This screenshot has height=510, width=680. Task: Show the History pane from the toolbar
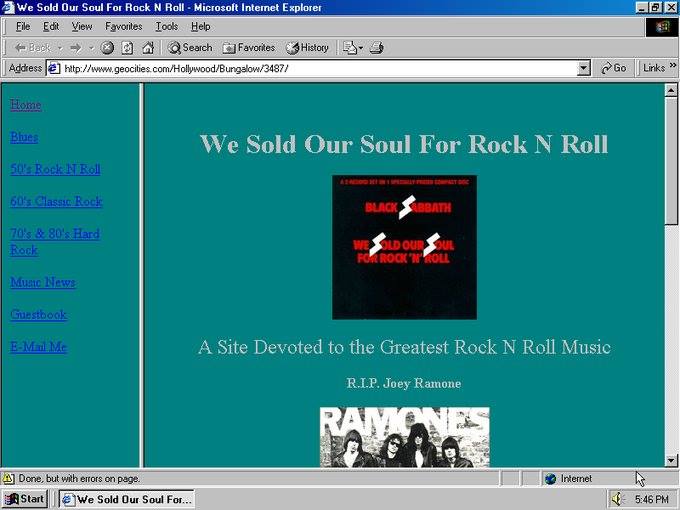pyautogui.click(x=307, y=47)
